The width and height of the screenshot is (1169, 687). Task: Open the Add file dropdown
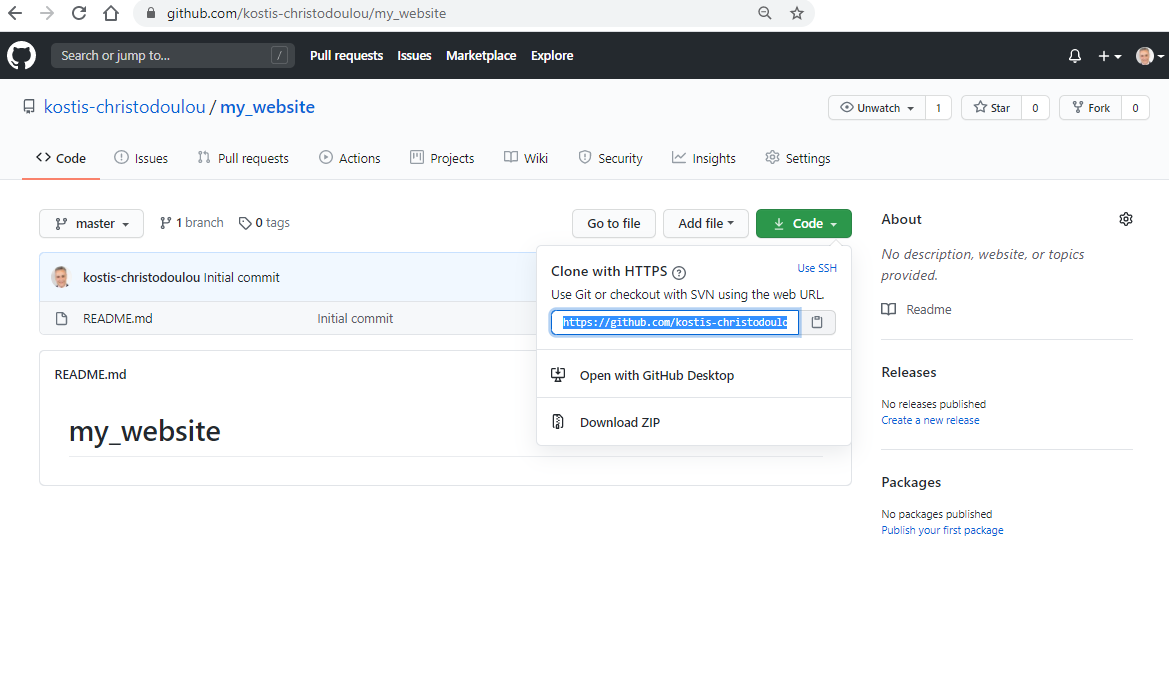point(705,224)
